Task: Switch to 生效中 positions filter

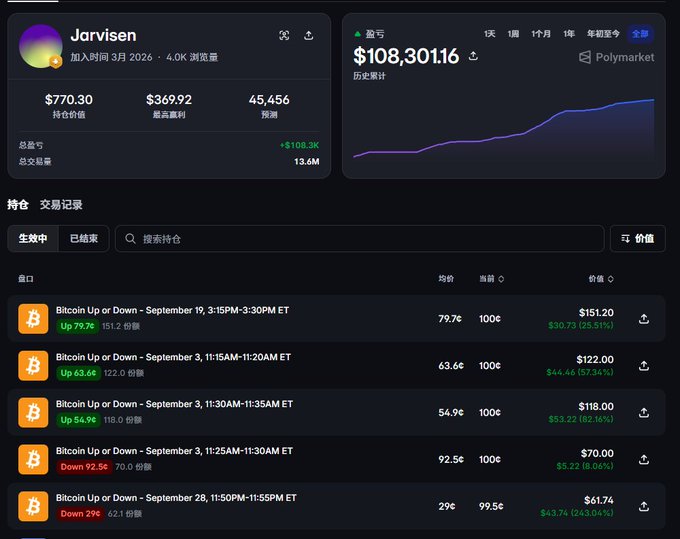Action: pos(33,238)
